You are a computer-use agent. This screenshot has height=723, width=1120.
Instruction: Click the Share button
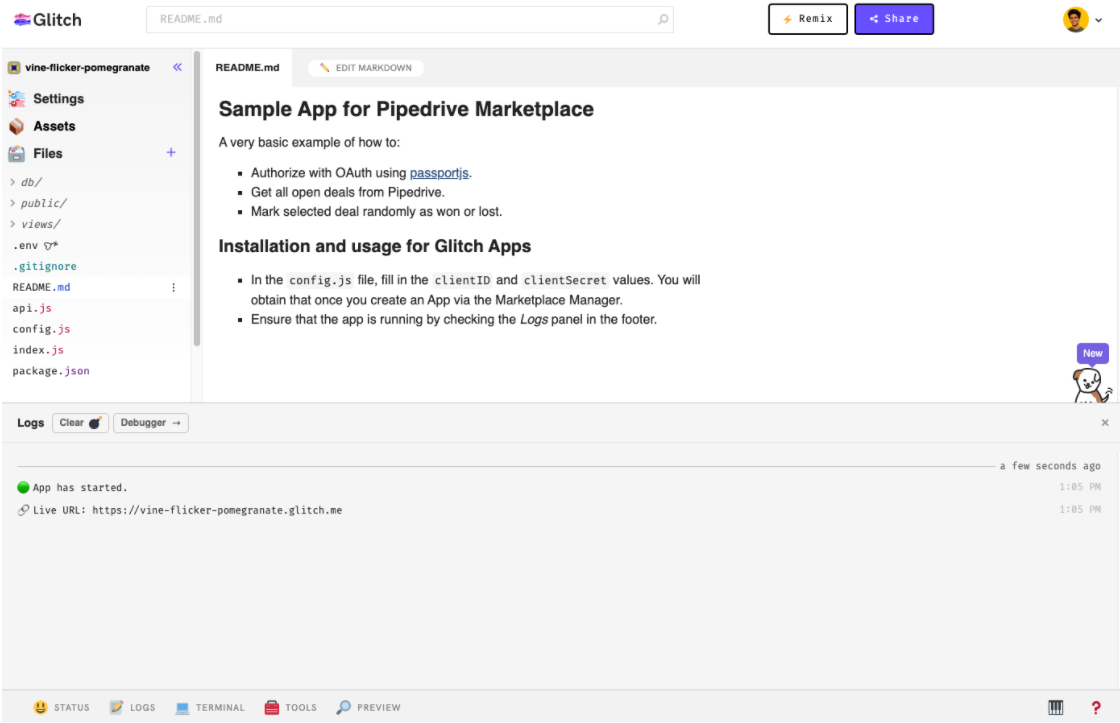[894, 19]
